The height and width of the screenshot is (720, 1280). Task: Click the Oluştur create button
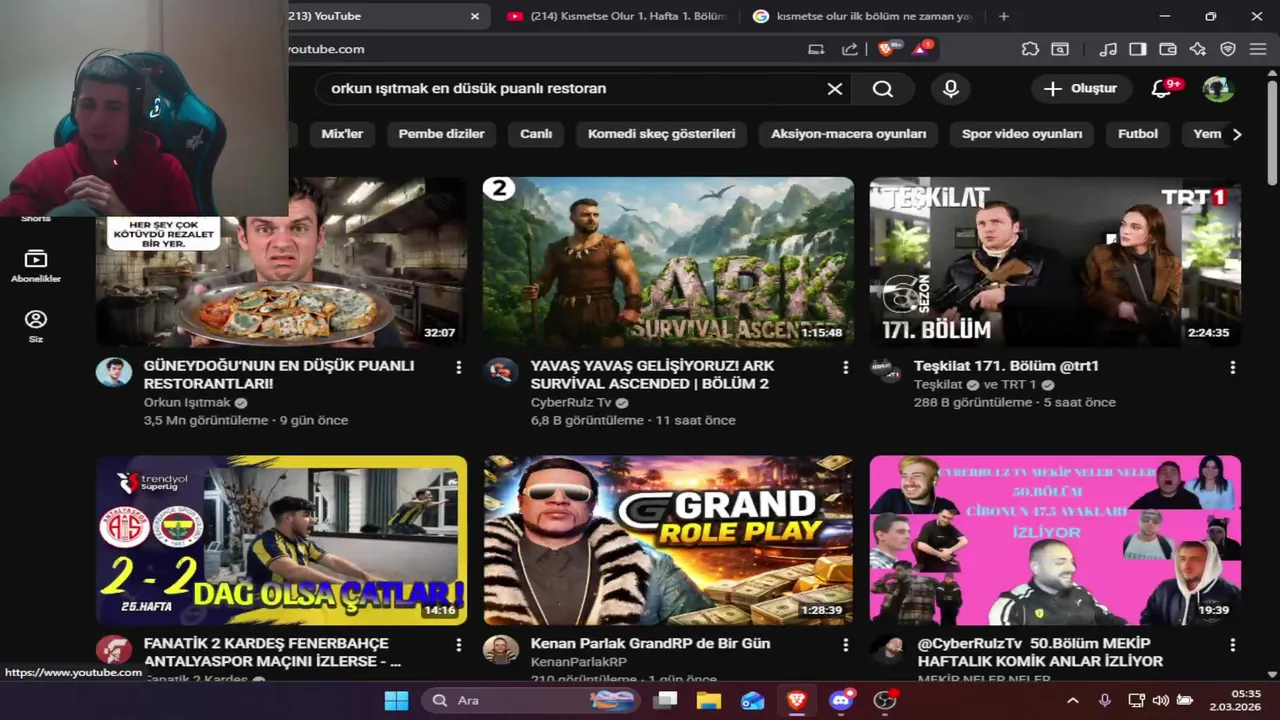click(1080, 89)
